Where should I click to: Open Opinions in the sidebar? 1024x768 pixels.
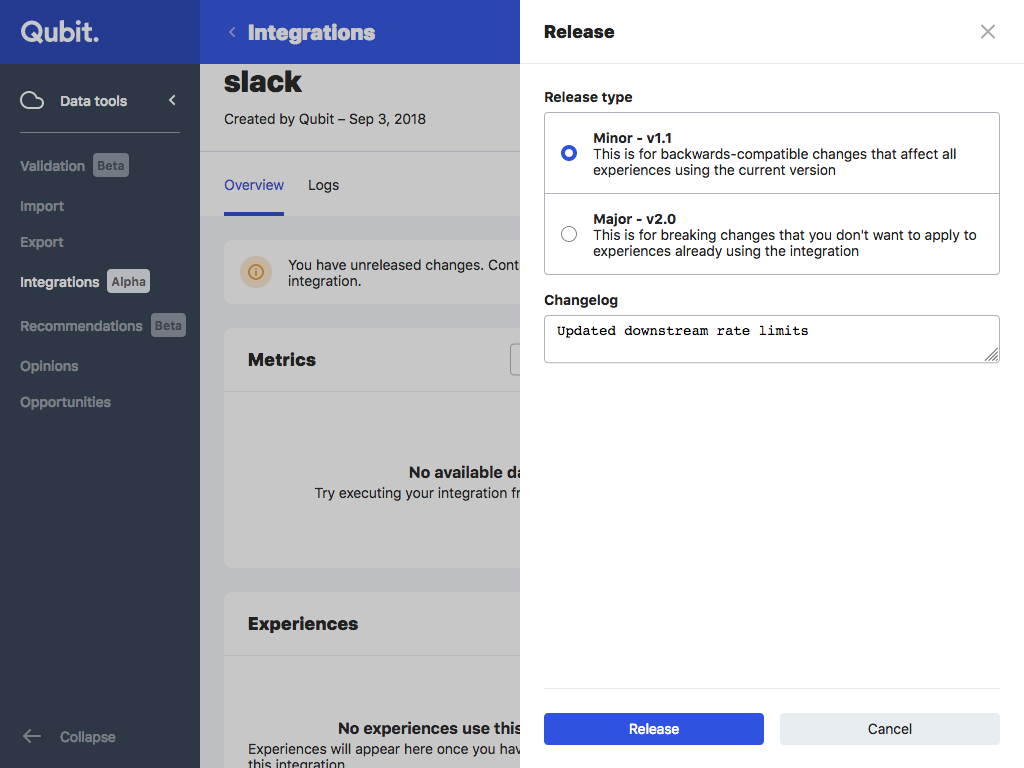tap(49, 366)
